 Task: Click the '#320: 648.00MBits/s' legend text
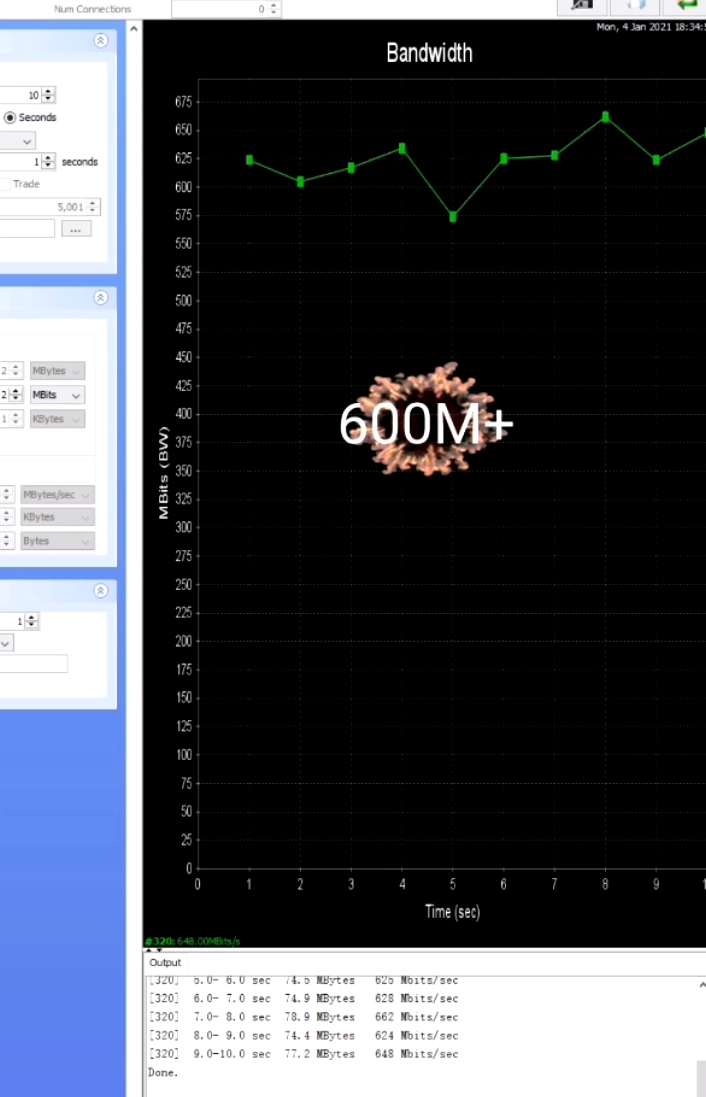[x=192, y=941]
